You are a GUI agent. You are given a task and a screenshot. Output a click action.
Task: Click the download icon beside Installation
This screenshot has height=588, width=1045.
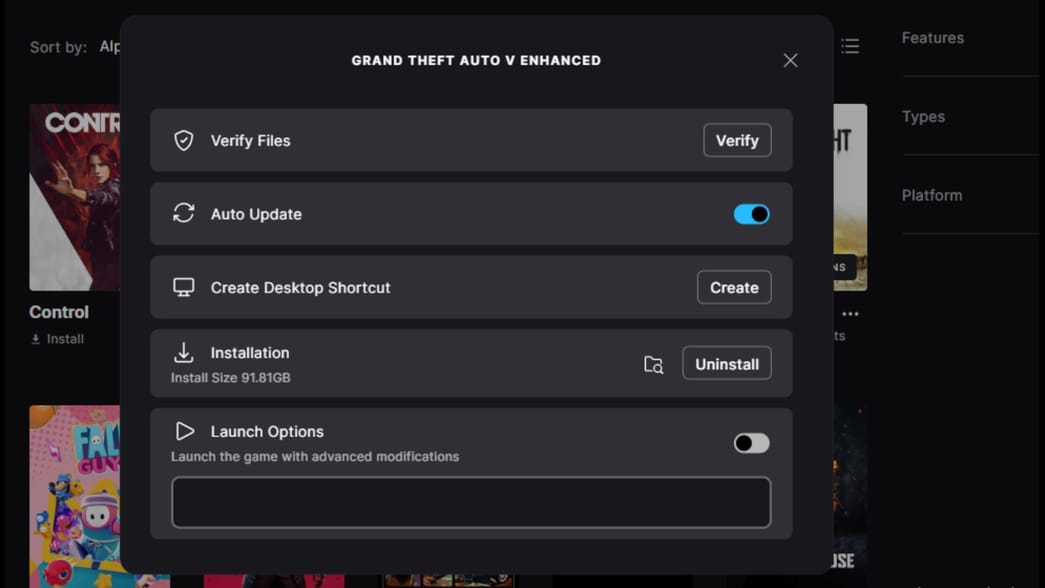point(183,351)
